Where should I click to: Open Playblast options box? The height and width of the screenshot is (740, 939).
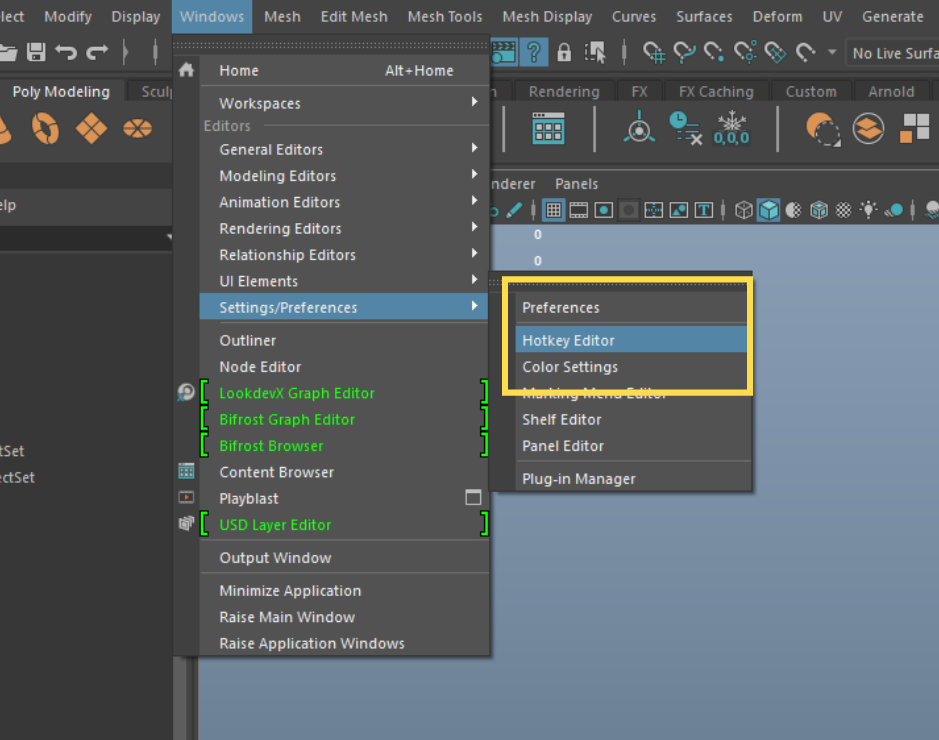click(473, 498)
